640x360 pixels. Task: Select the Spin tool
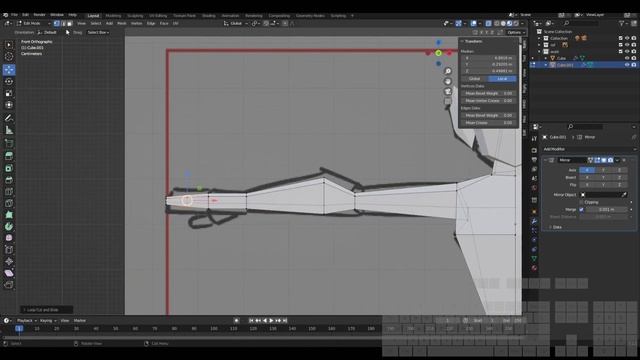pyautogui.click(x=9, y=226)
